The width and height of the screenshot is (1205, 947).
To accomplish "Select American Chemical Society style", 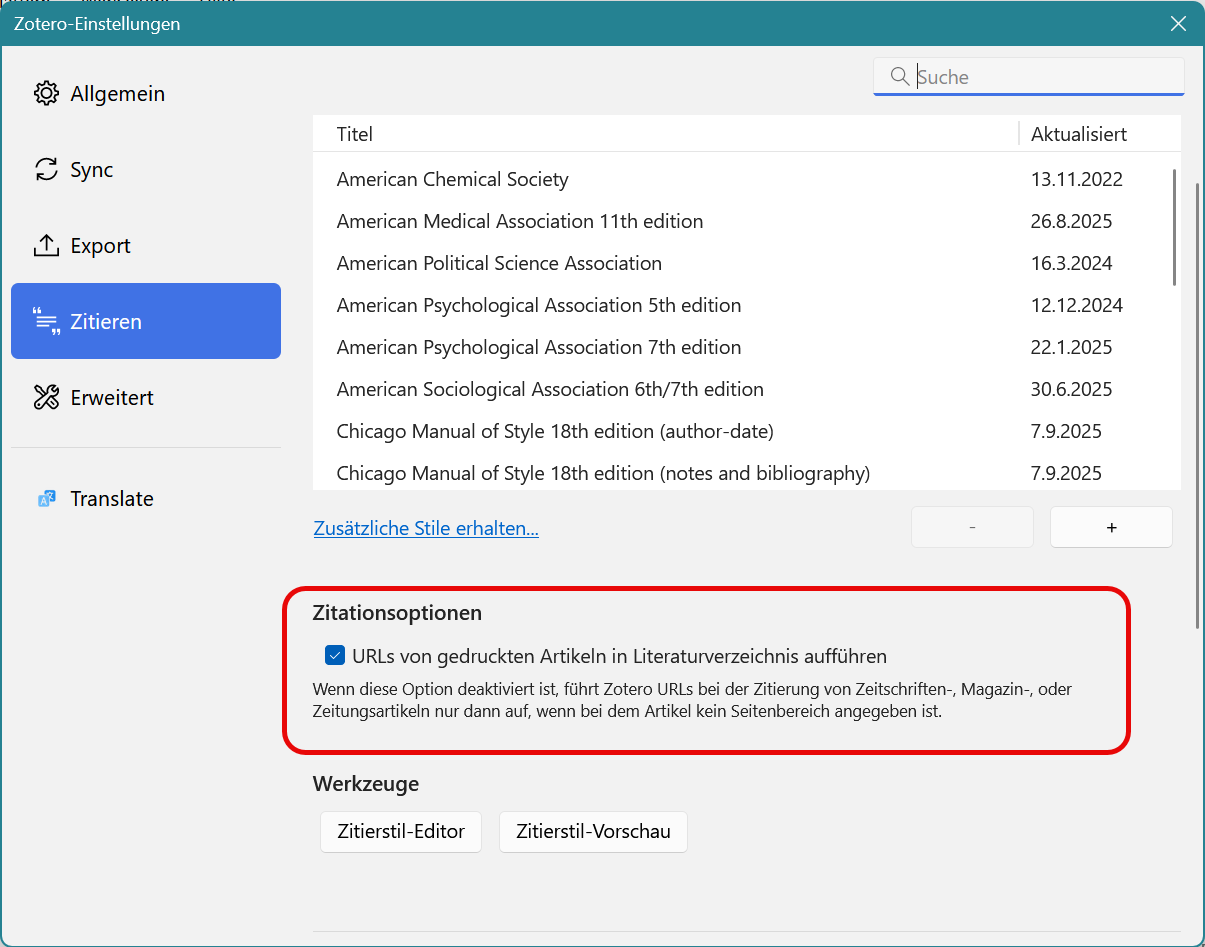I will pos(746,180).
